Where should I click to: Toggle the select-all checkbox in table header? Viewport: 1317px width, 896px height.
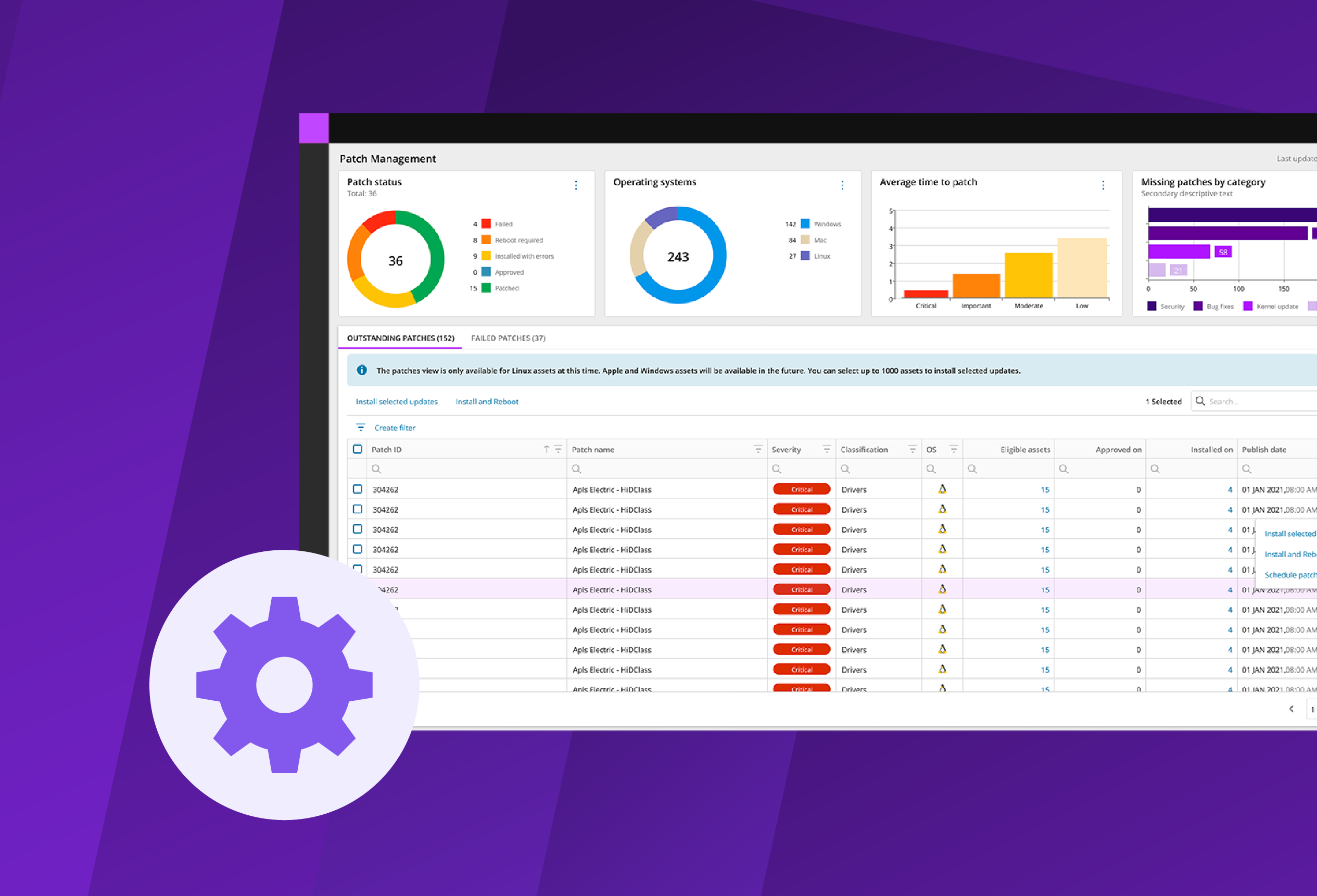point(358,449)
